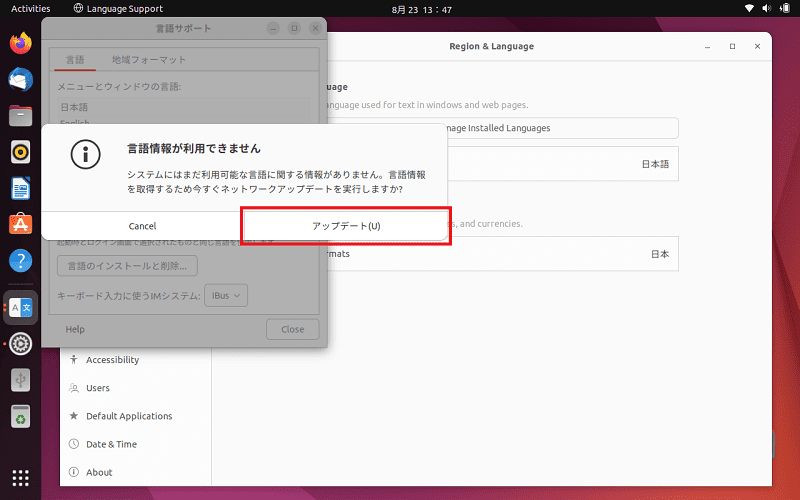
Task: Open the IBus input method dropdown
Action: pos(226,295)
